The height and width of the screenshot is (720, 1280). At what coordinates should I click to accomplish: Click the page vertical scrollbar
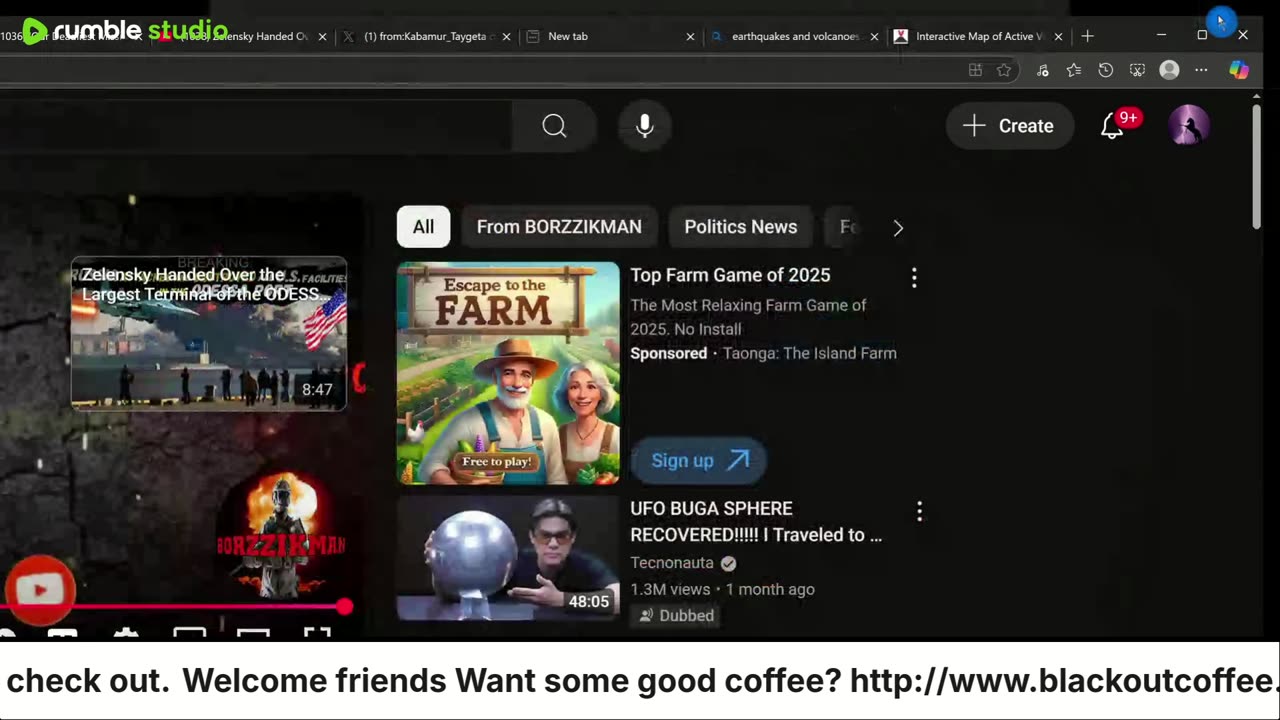(1257, 168)
